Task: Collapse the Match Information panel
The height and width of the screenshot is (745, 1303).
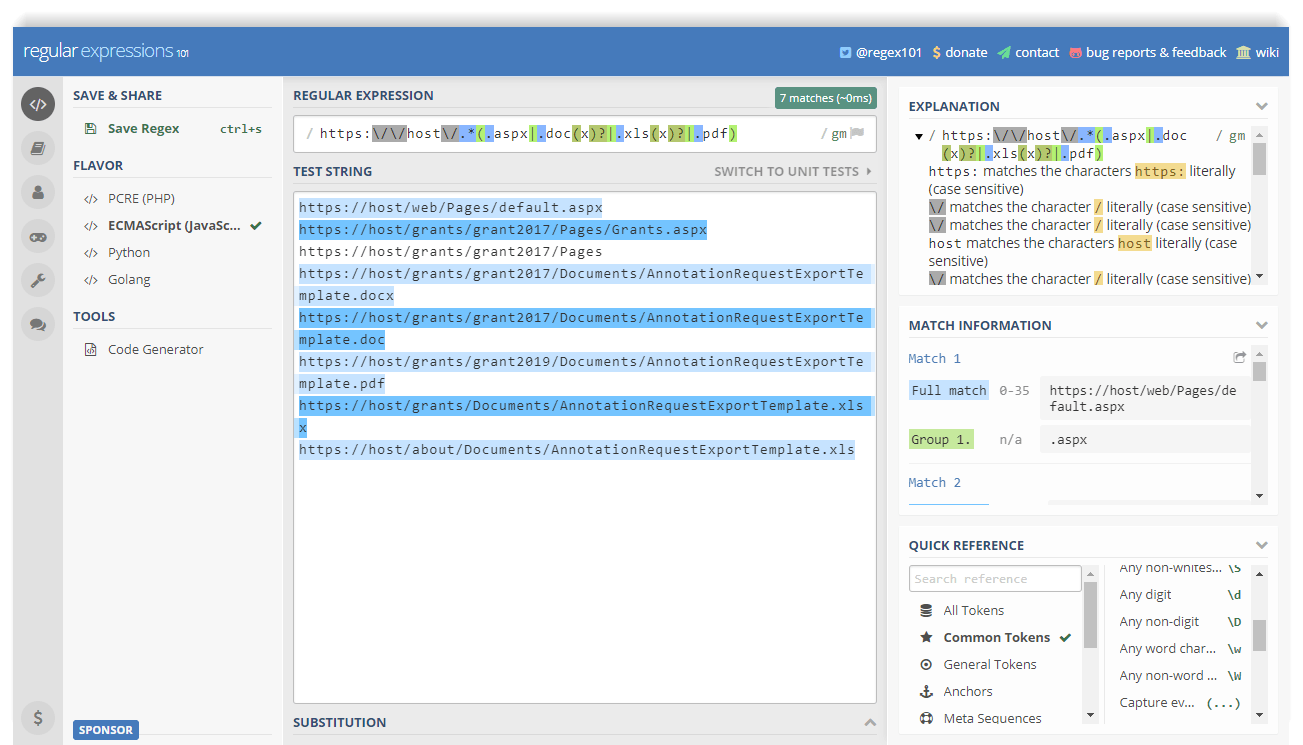Action: (x=1261, y=325)
